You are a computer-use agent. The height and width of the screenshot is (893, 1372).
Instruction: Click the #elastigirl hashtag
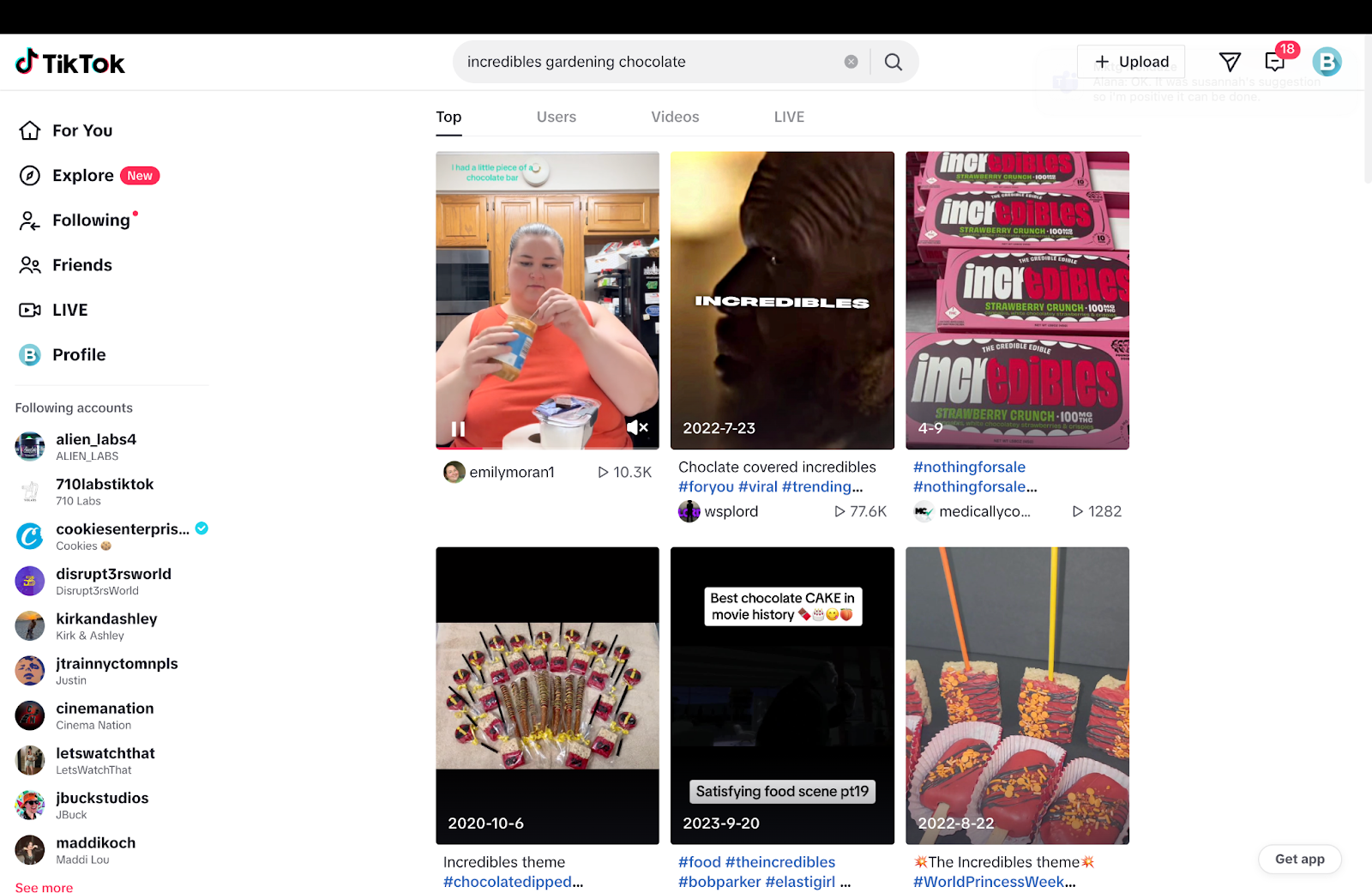800,882
